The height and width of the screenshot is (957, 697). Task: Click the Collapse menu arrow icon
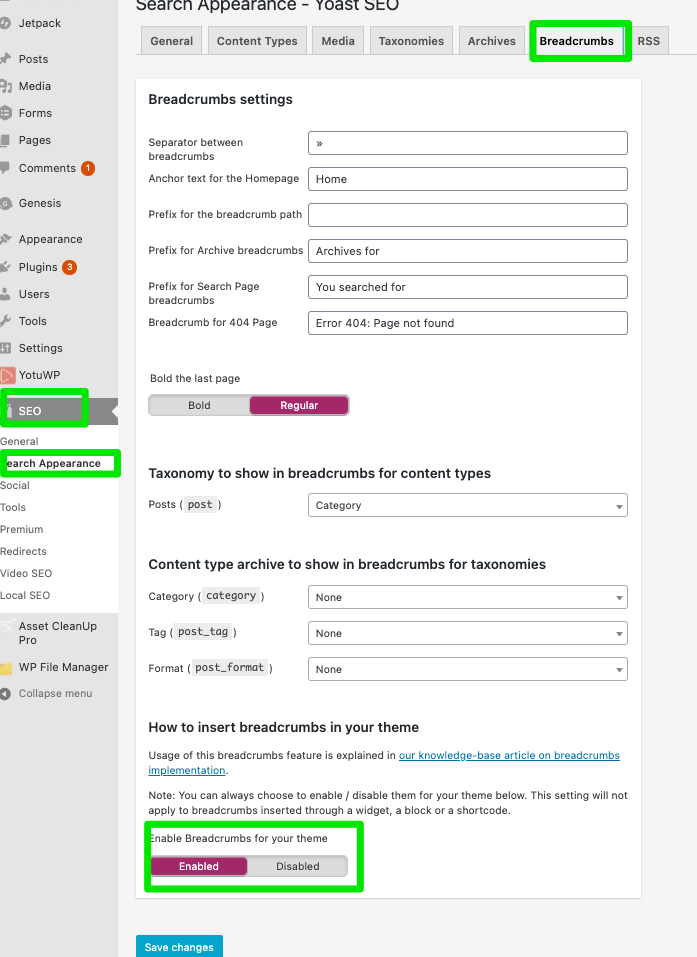click(x=6, y=693)
